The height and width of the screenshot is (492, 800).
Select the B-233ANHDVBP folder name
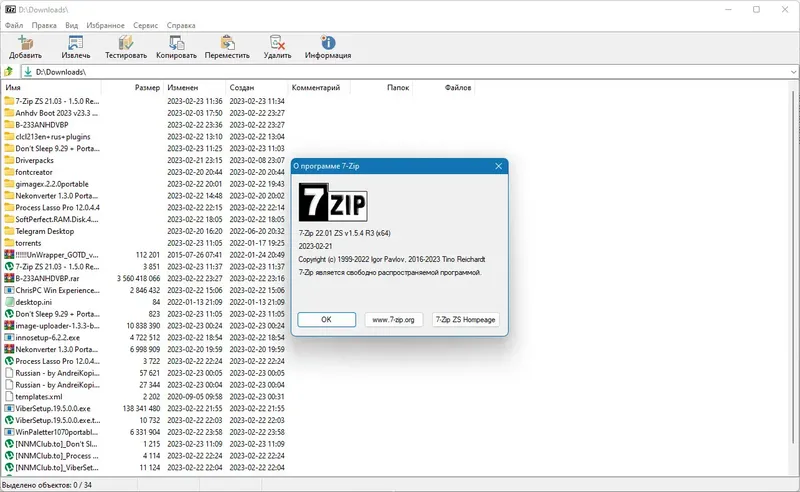(42, 125)
